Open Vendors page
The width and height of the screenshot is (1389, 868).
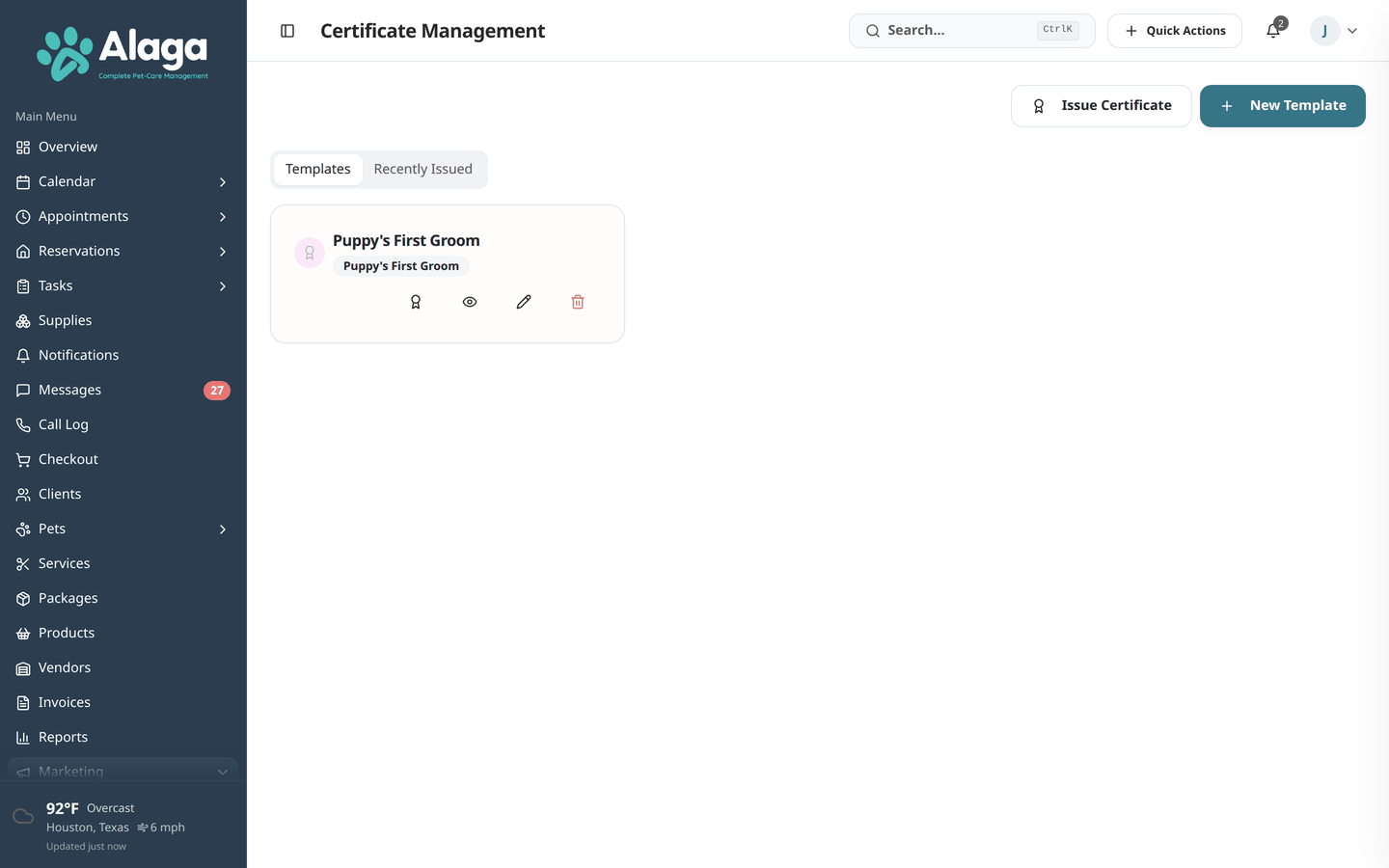coord(123,667)
